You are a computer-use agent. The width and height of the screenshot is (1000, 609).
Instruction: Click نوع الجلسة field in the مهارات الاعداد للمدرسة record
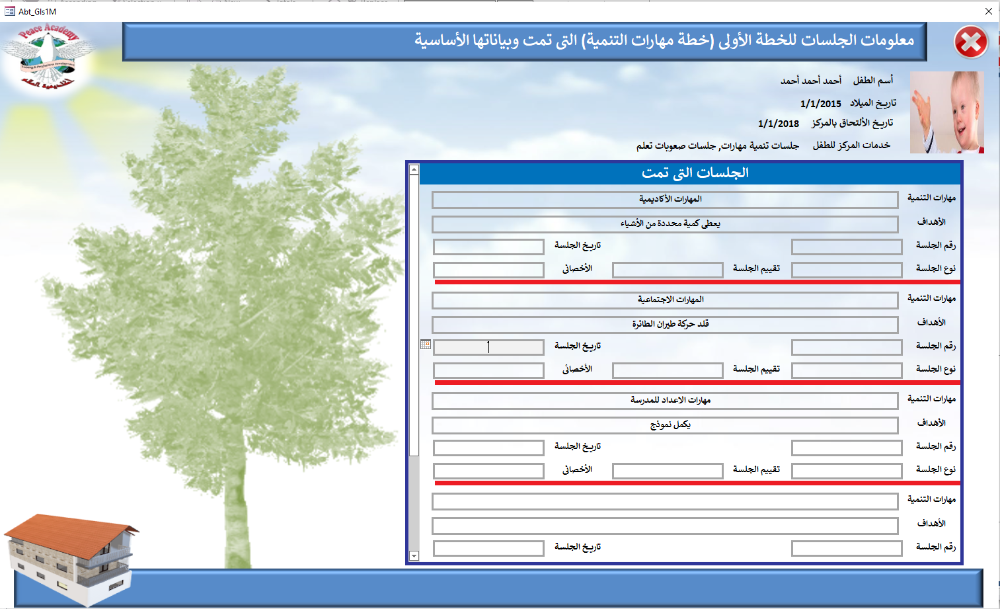[x=847, y=471]
